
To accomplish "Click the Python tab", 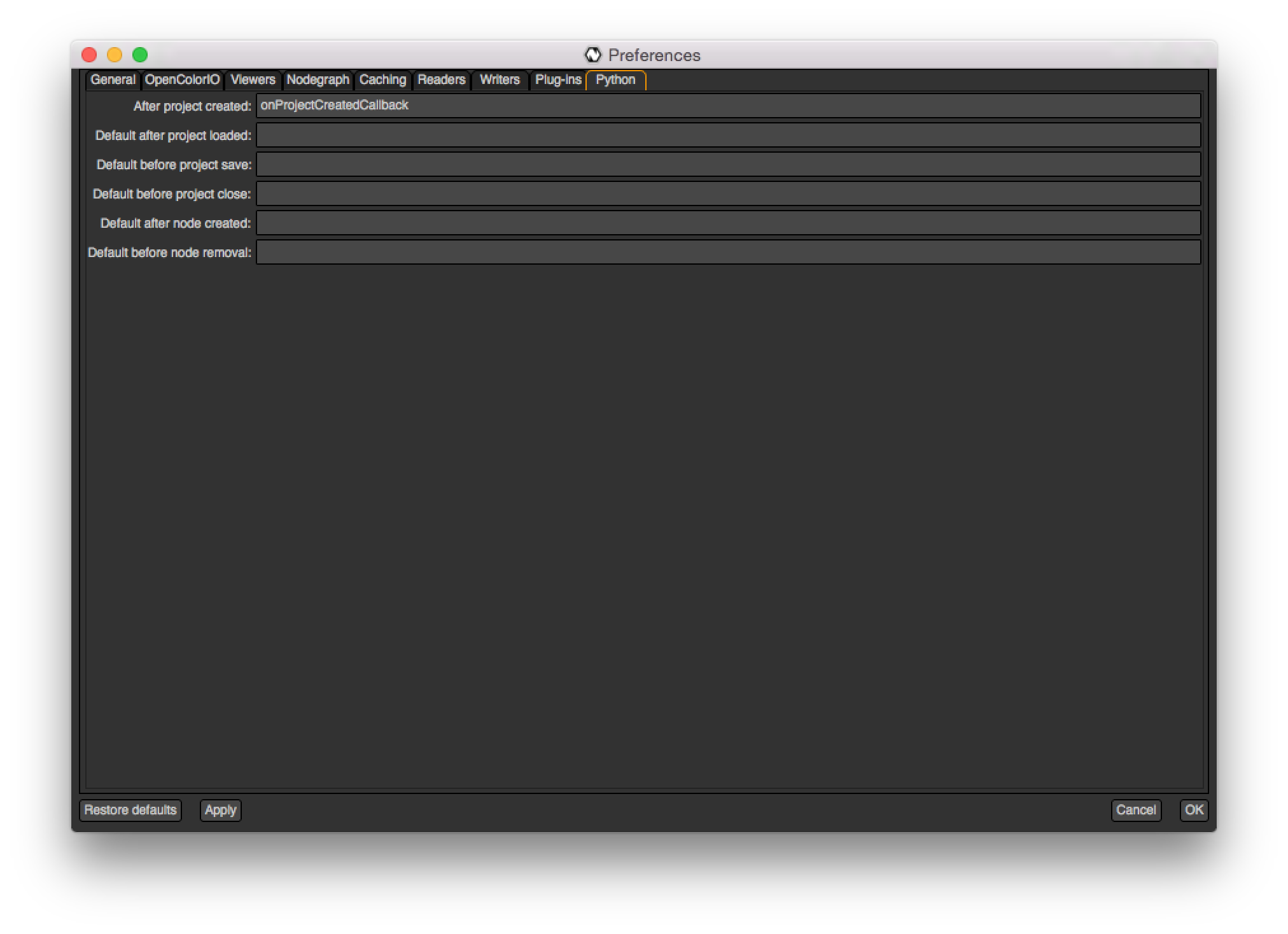I will tap(615, 80).
